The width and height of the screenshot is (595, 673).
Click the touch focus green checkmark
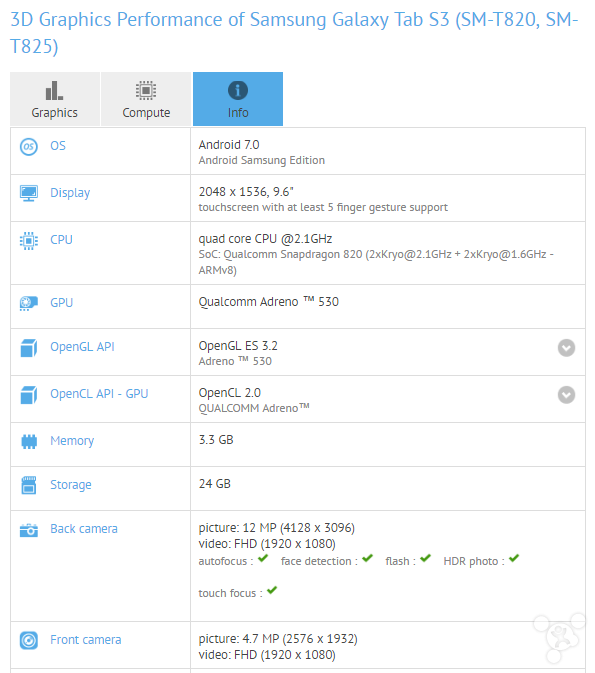(x=272, y=590)
